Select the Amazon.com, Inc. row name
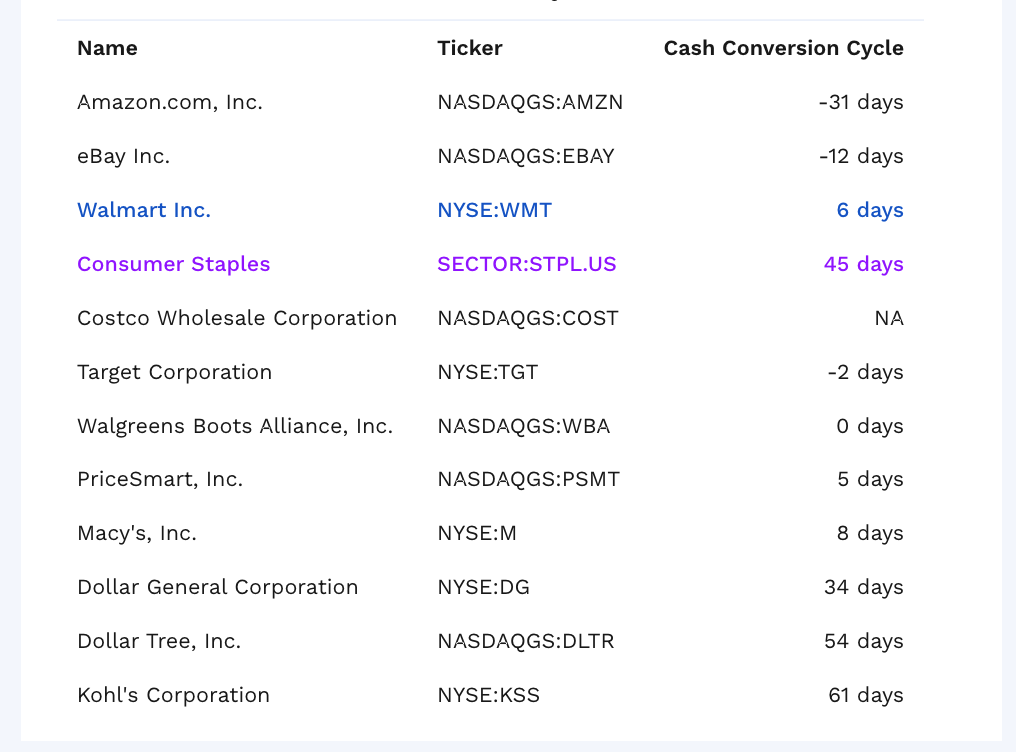Image resolution: width=1016 pixels, height=752 pixels. 170,102
